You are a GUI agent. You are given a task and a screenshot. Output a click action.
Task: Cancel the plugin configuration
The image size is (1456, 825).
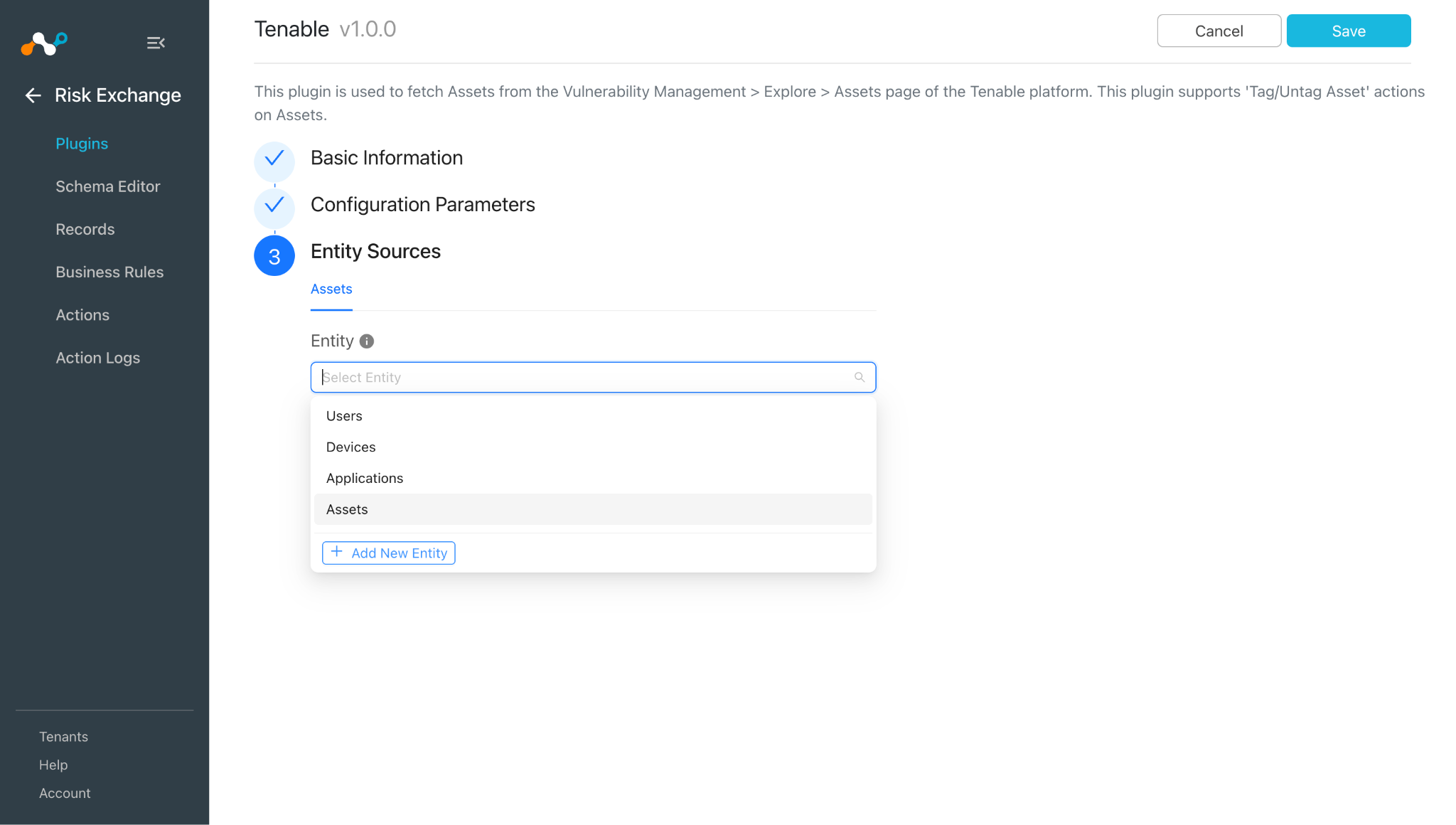coord(1219,31)
